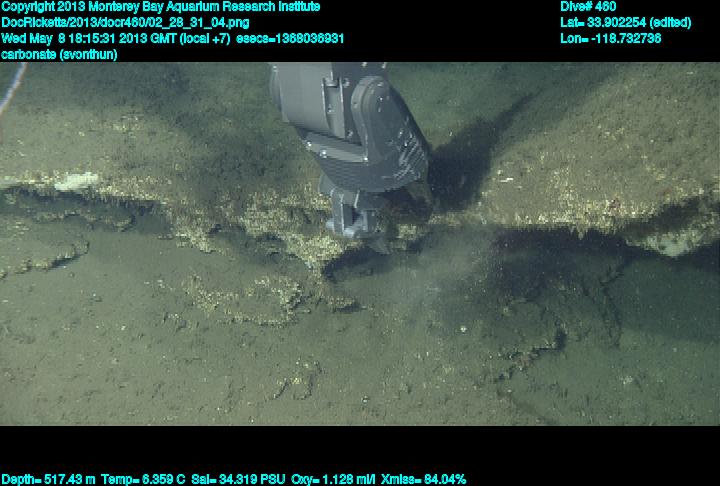The image size is (720, 486).
Task: Click the carbonate (svonthun) annotation label
Action: pos(60,54)
